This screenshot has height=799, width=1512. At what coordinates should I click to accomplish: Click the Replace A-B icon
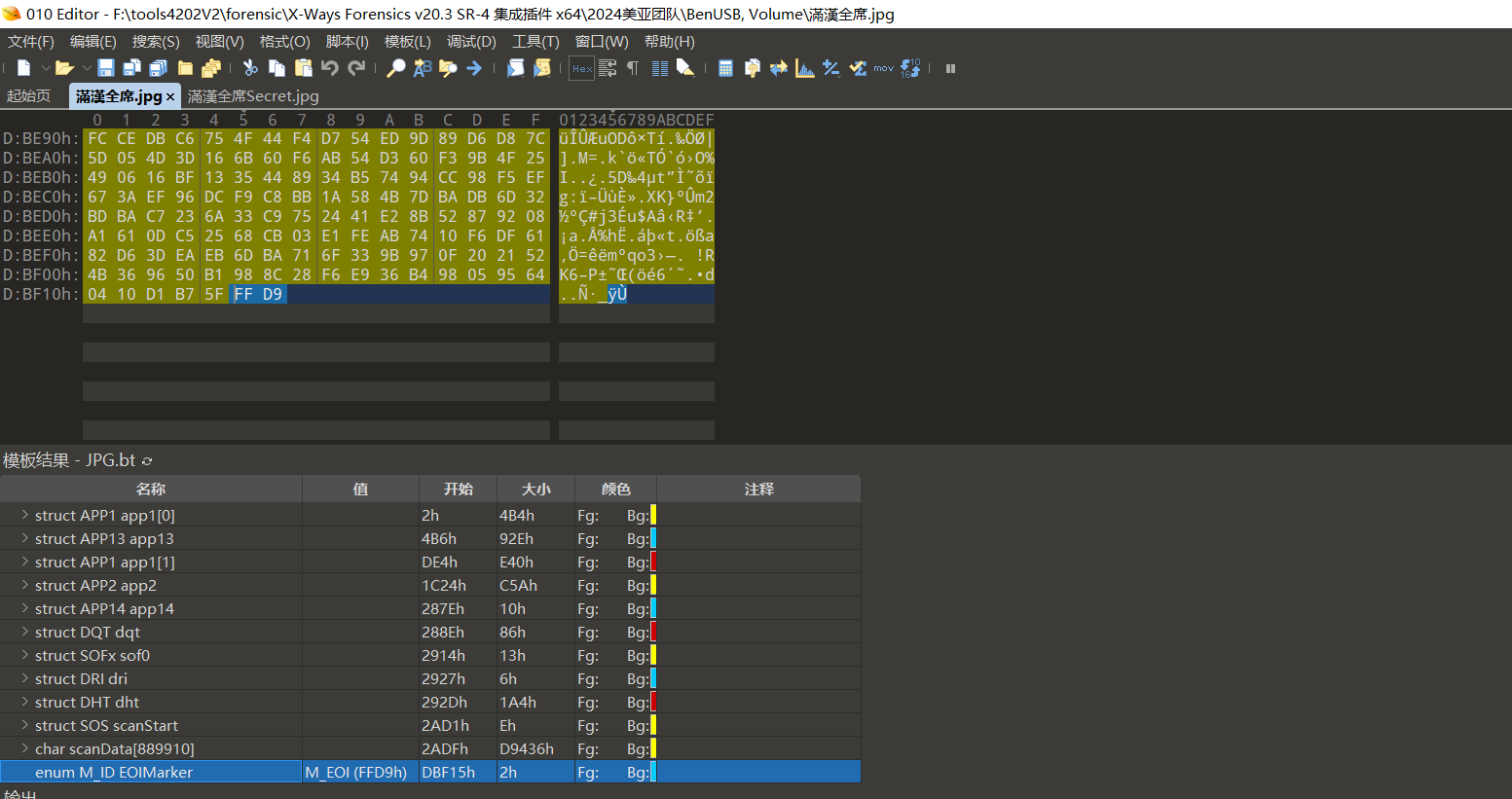coord(422,68)
